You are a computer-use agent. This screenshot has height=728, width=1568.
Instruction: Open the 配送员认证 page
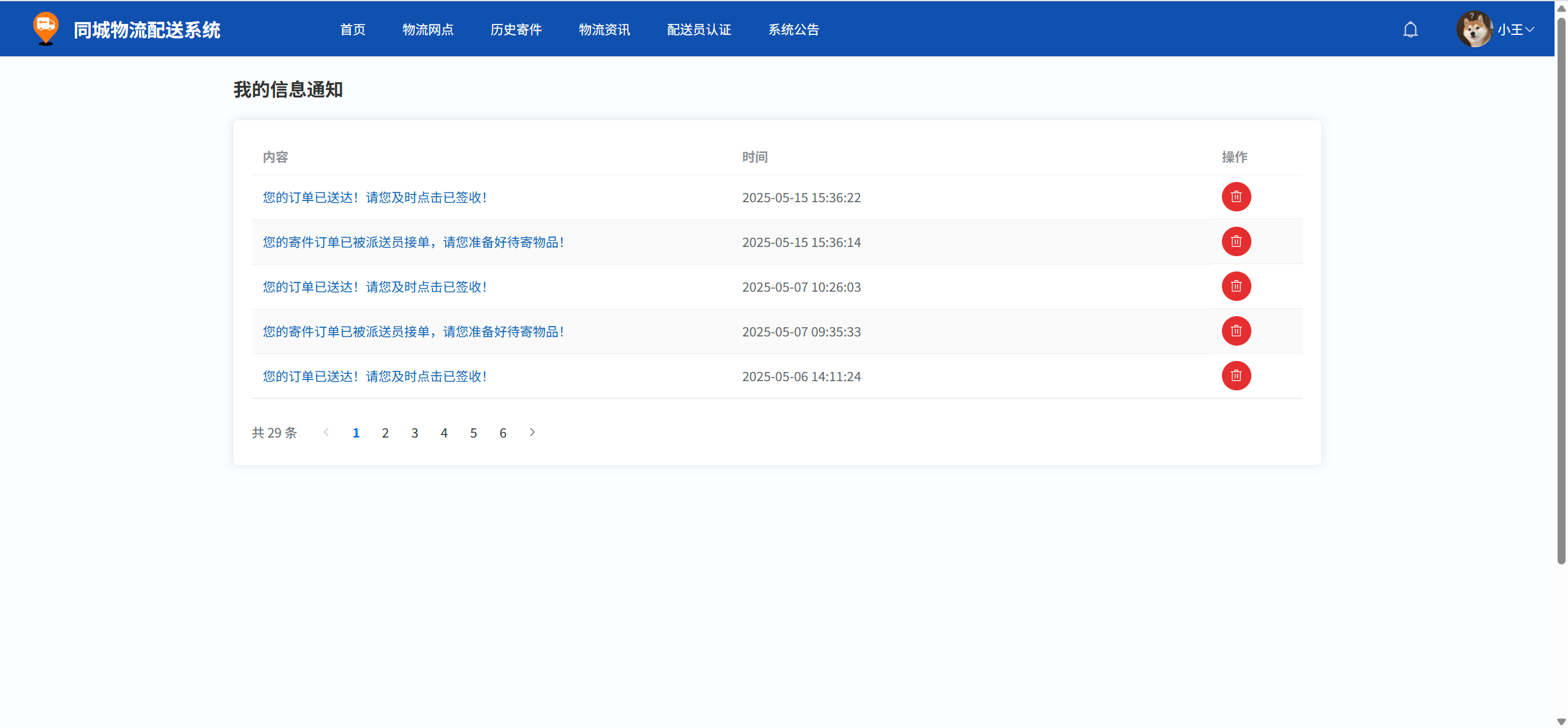pyautogui.click(x=699, y=29)
